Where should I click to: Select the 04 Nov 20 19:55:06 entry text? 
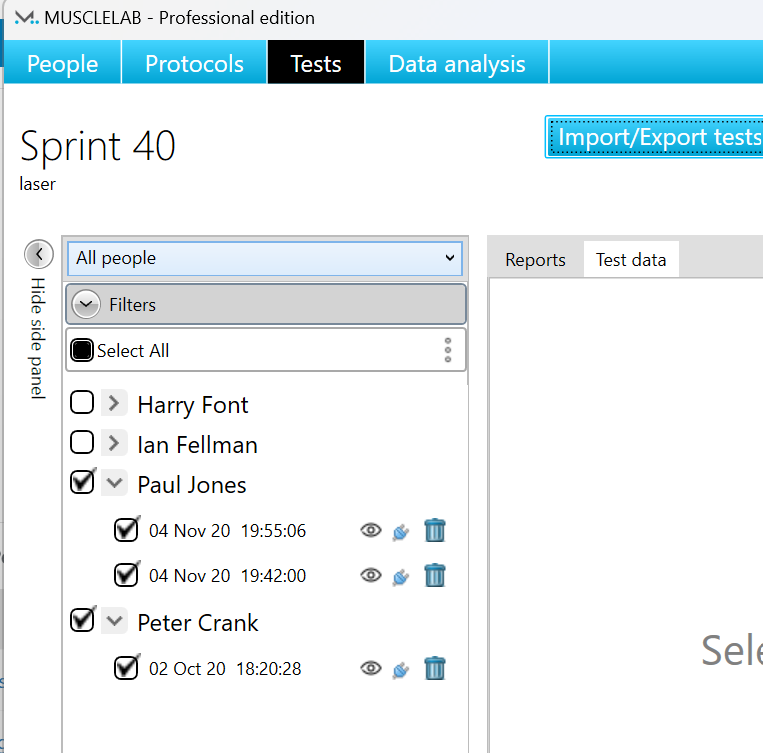click(227, 531)
